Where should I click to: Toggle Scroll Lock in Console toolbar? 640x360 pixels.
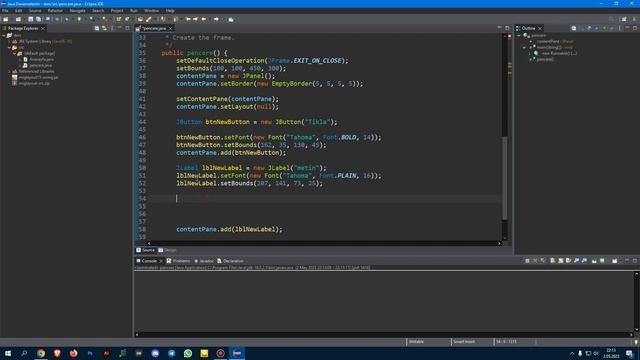(x=560, y=260)
